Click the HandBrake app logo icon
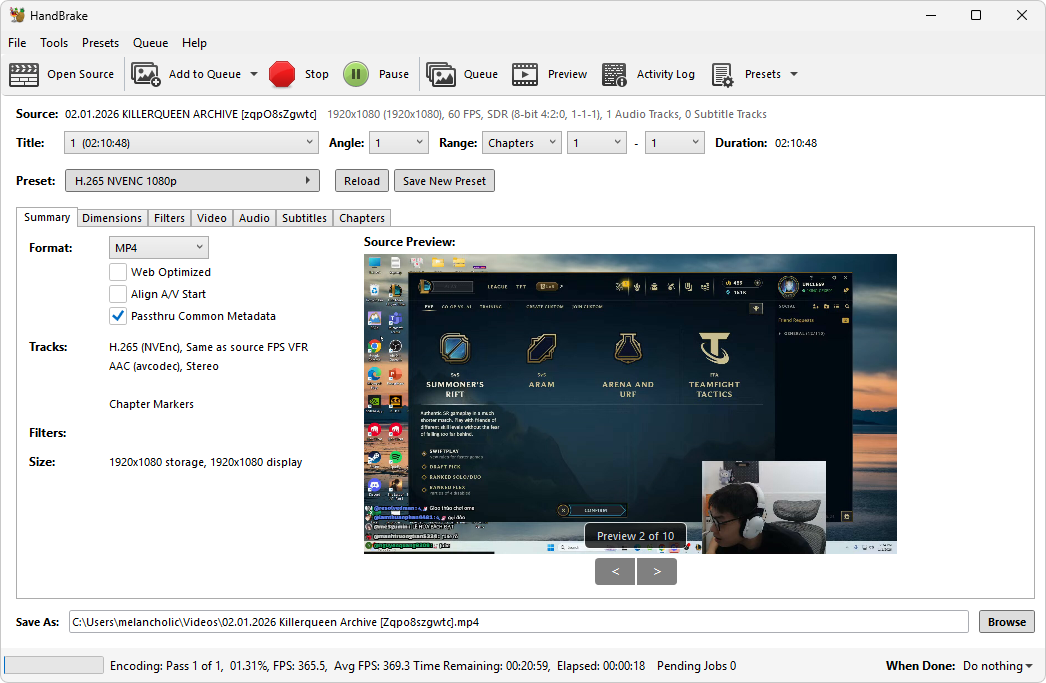 [17, 15]
